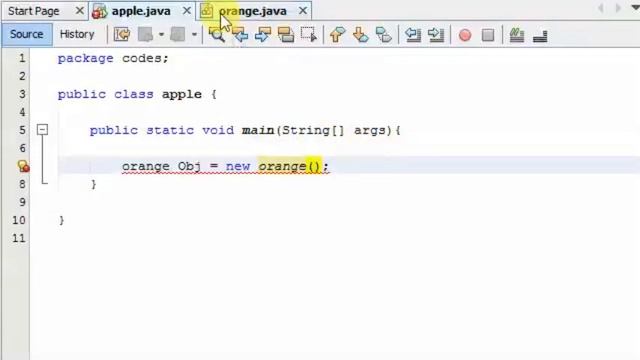Shift line left icon
This screenshot has width=640, height=360.
point(413,35)
